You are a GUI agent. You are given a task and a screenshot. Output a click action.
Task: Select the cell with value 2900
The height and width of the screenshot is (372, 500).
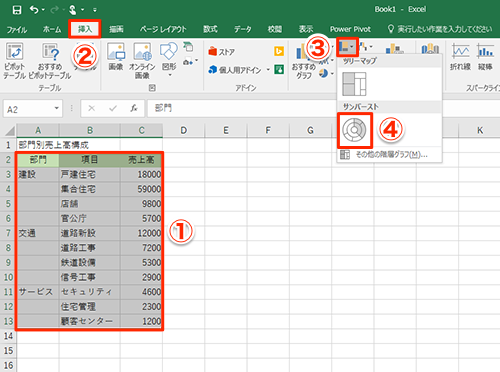[x=141, y=277]
